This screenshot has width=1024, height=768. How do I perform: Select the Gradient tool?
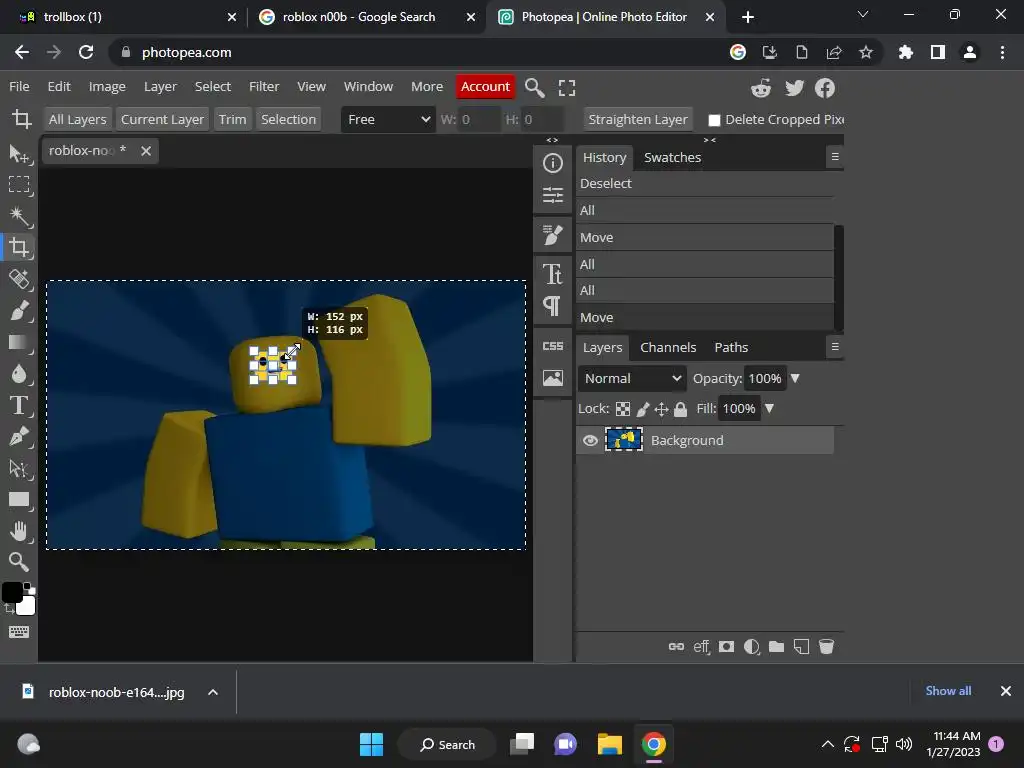(x=19, y=342)
